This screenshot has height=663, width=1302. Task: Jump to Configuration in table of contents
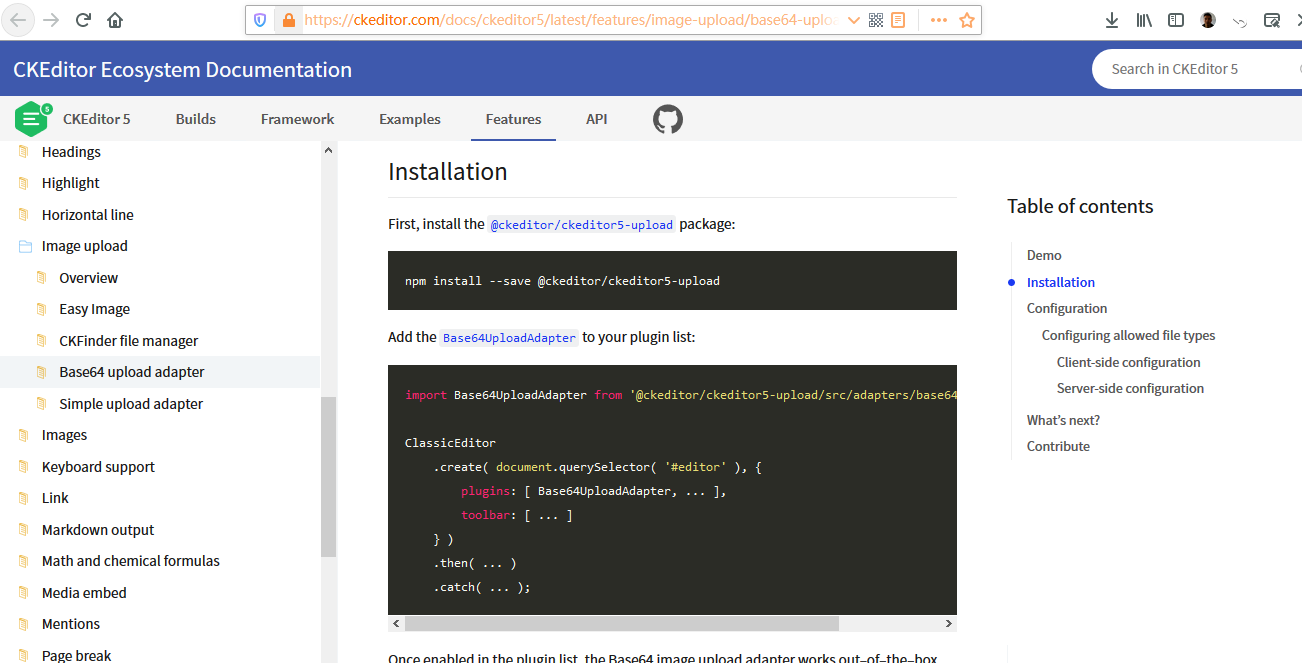click(x=1067, y=309)
